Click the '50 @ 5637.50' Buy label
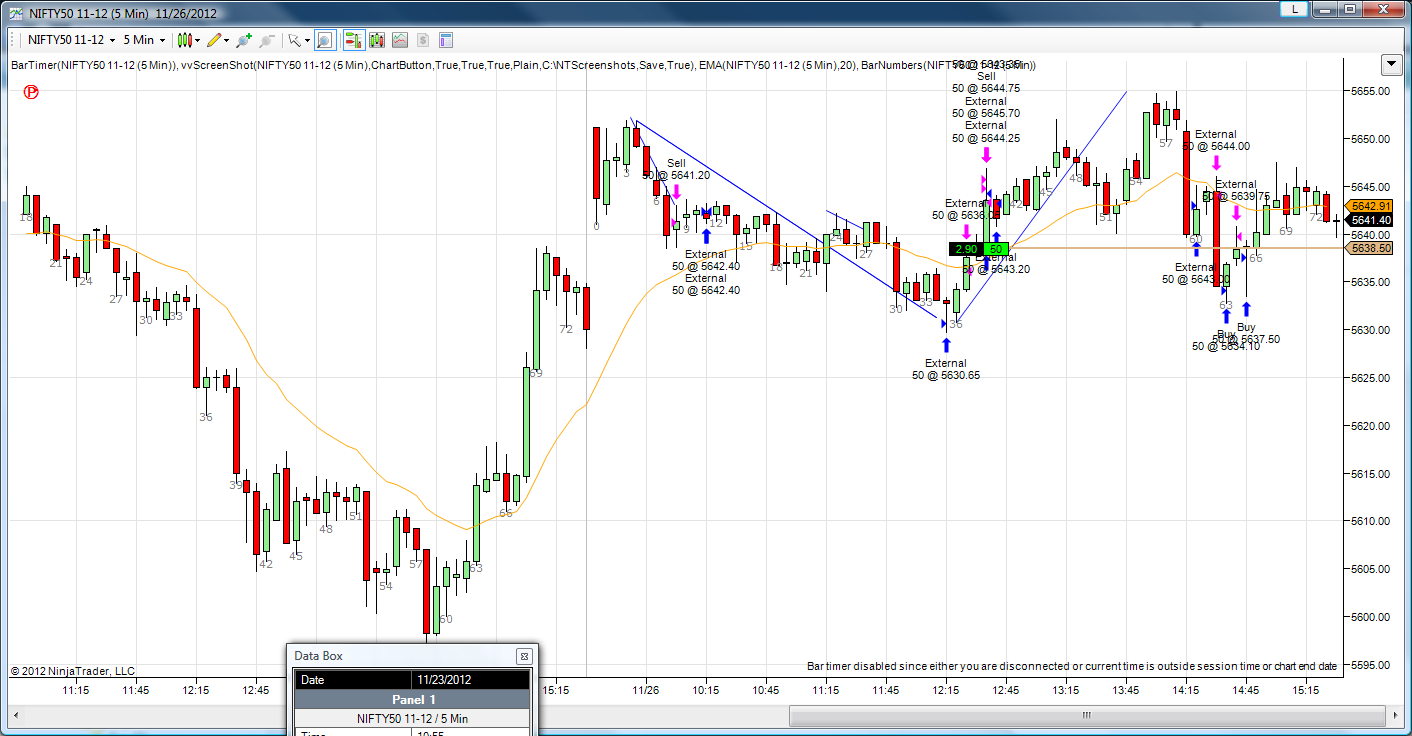 tap(1246, 340)
